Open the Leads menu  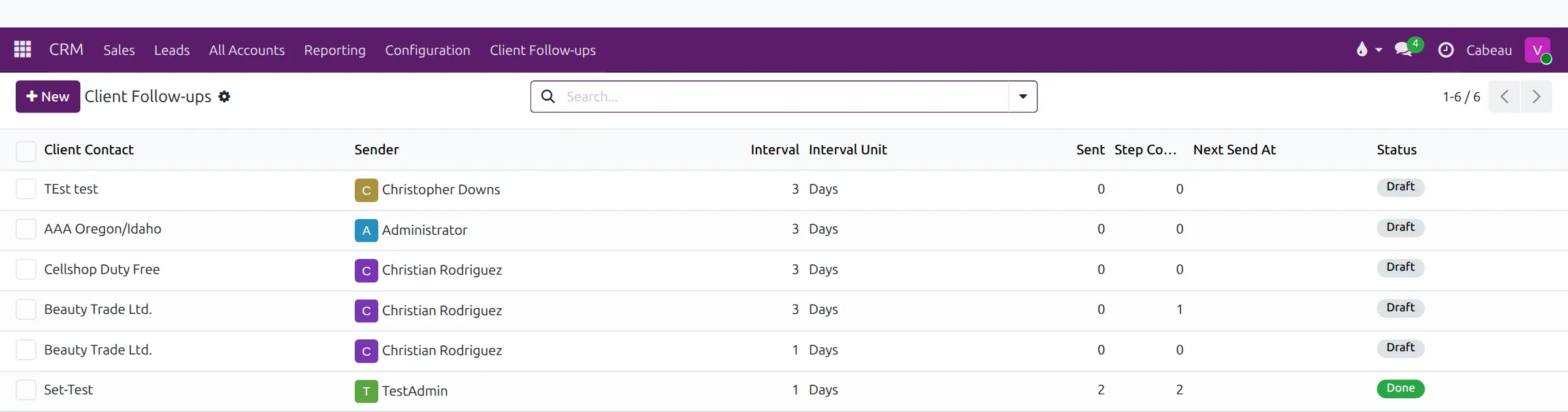(x=172, y=50)
